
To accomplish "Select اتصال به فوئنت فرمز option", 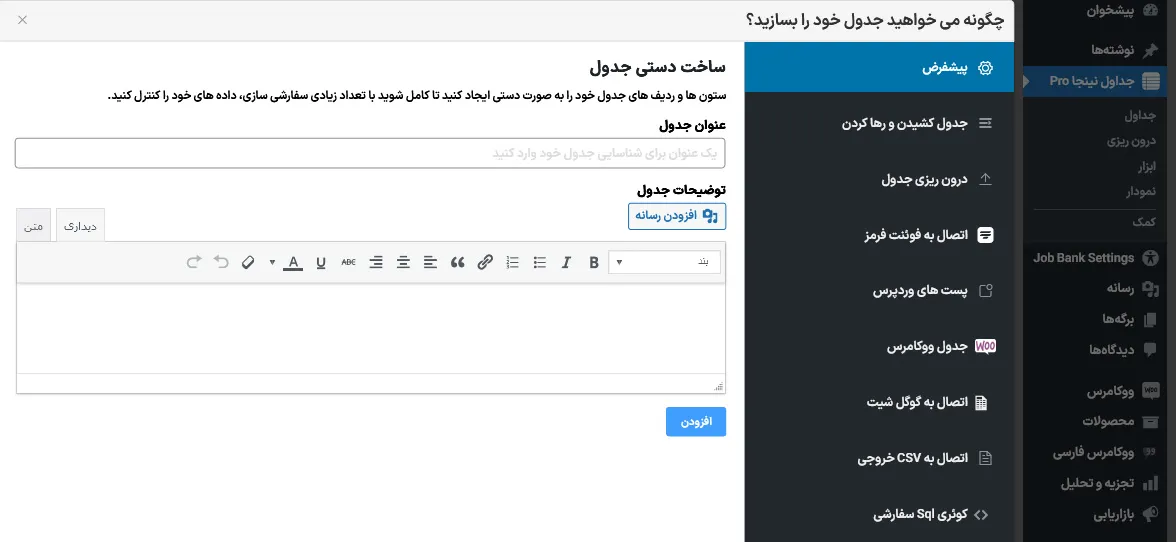I will click(x=879, y=235).
